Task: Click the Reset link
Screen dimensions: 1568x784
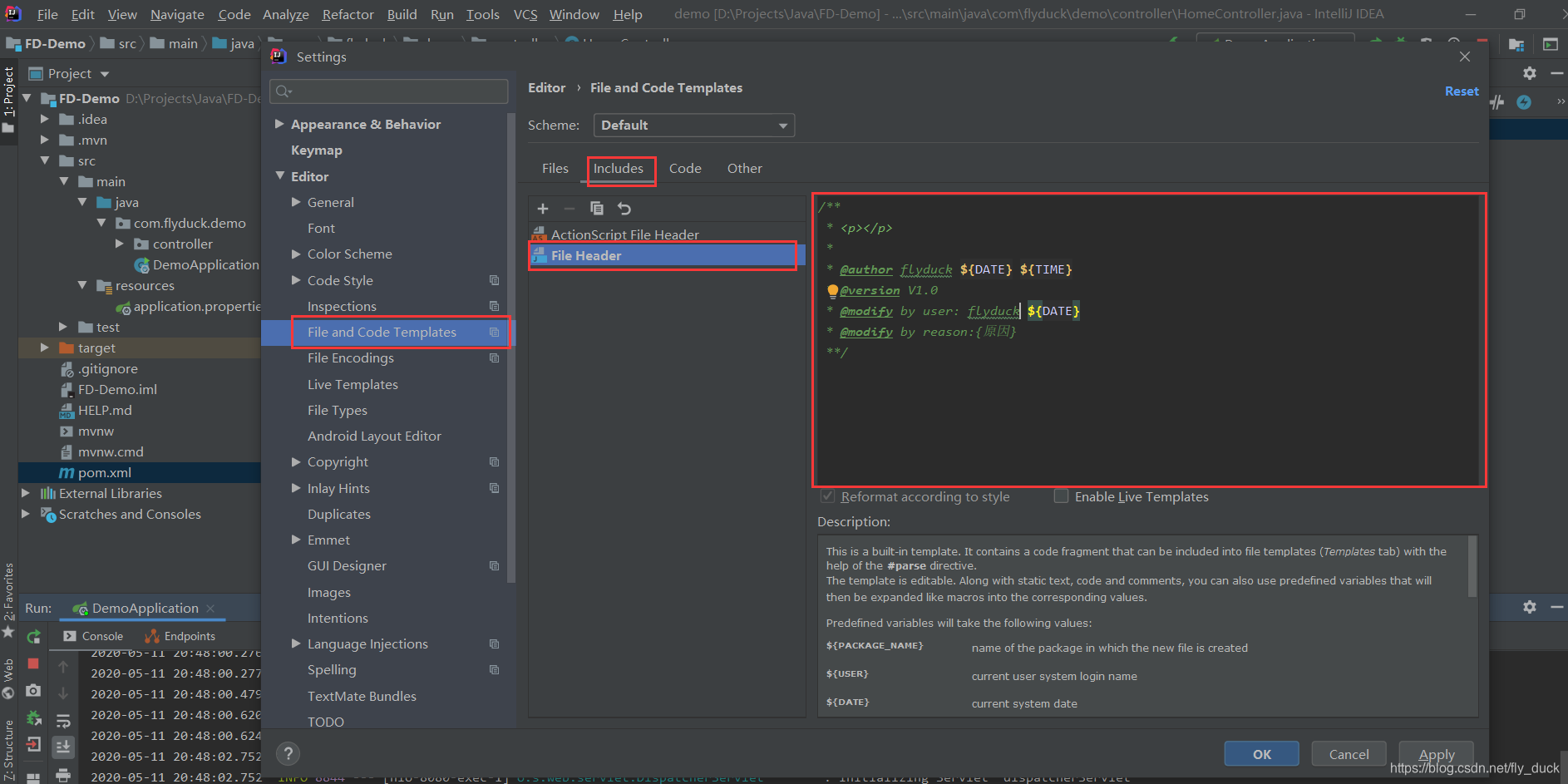Action: coord(1462,91)
